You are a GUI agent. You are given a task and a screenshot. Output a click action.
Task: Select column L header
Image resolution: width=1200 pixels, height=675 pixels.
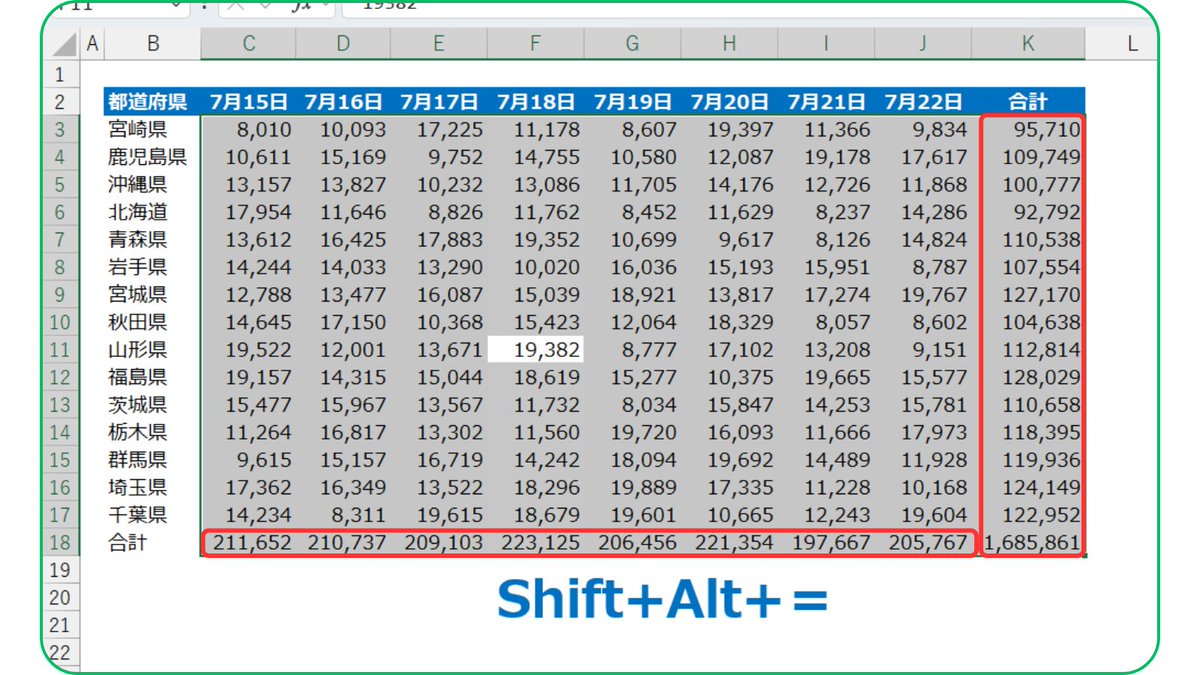[1131, 43]
